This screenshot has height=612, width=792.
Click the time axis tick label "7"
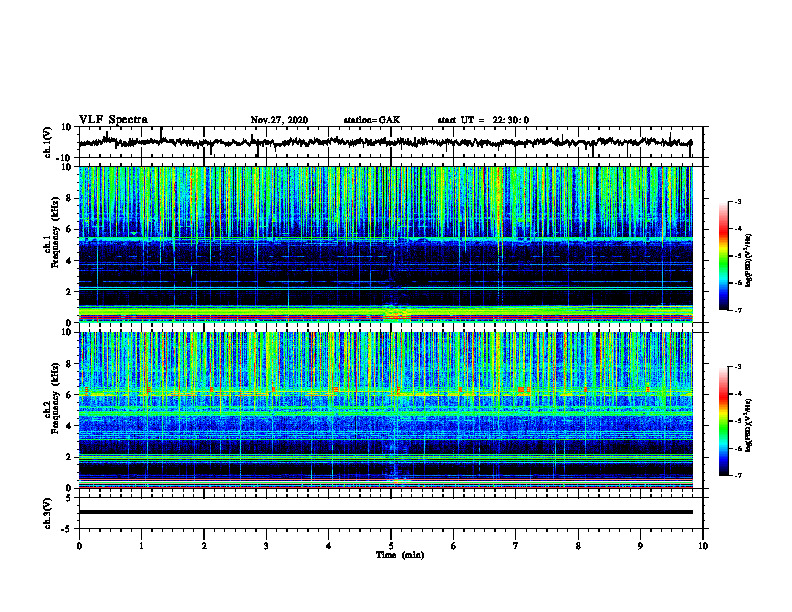click(516, 546)
